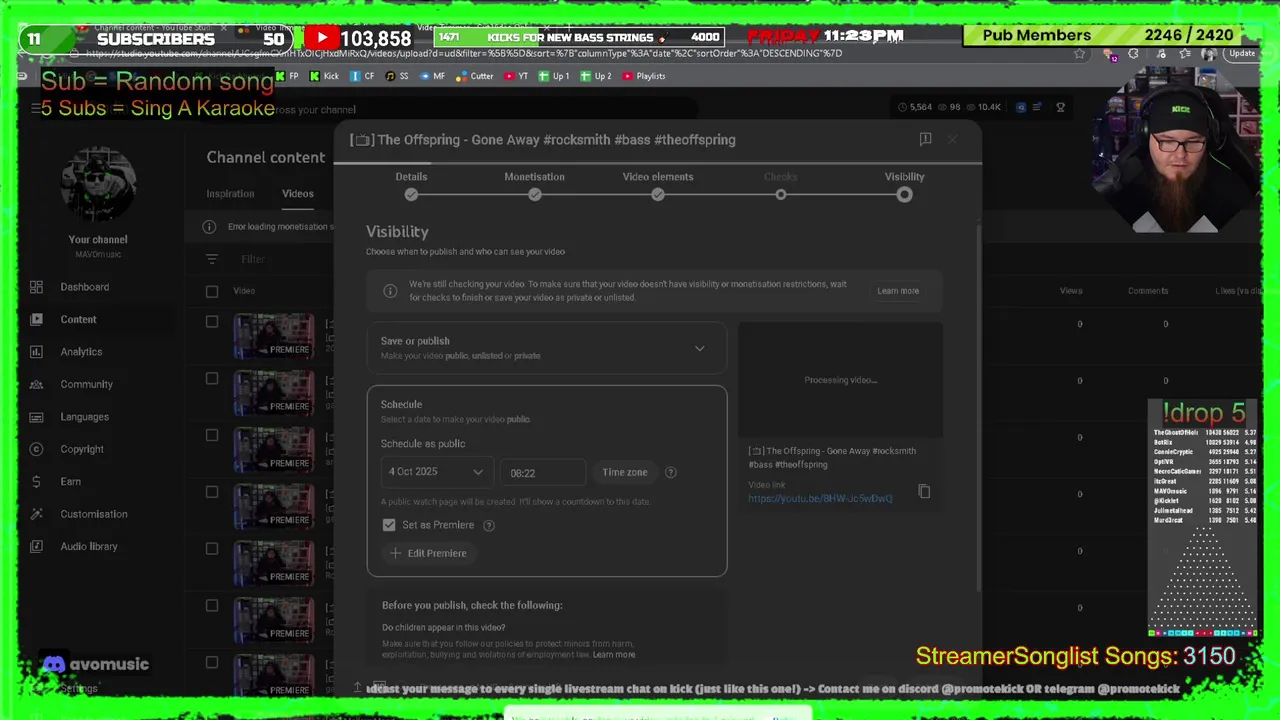Open the Dashboard sidebar icon

36,287
